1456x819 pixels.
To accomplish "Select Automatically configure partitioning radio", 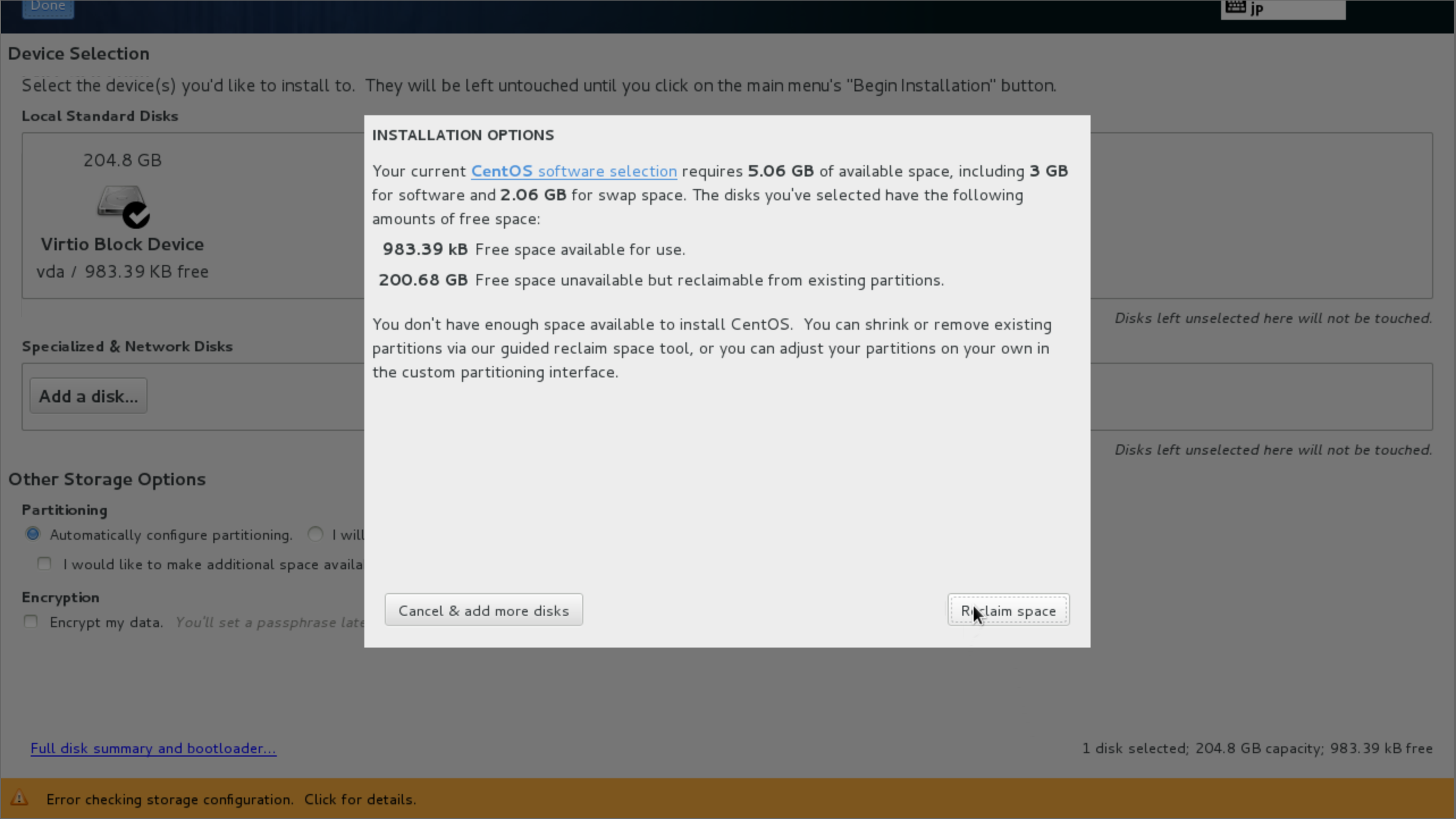I will [x=33, y=534].
